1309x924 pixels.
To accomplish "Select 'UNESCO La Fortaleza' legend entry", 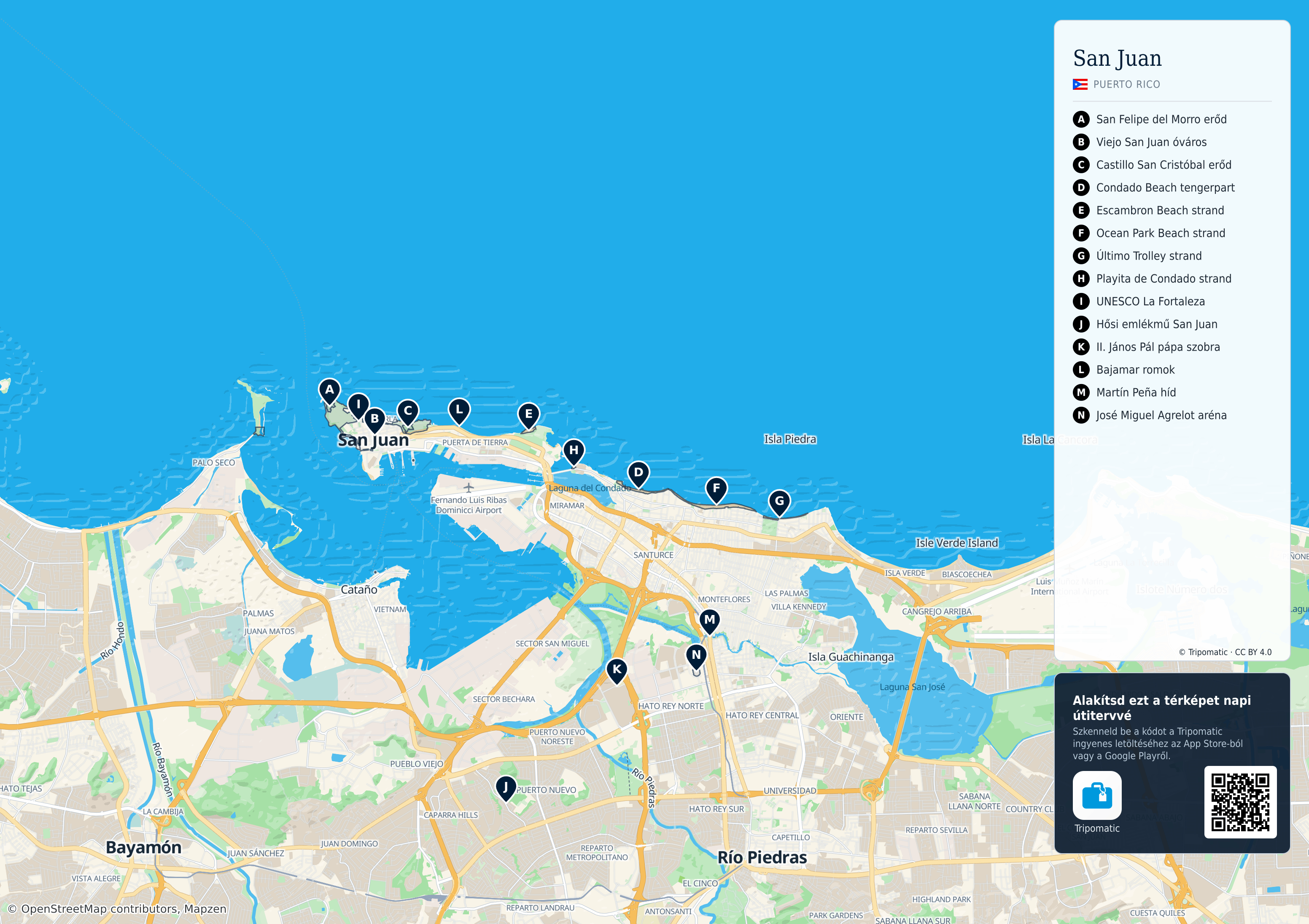I will click(1150, 301).
